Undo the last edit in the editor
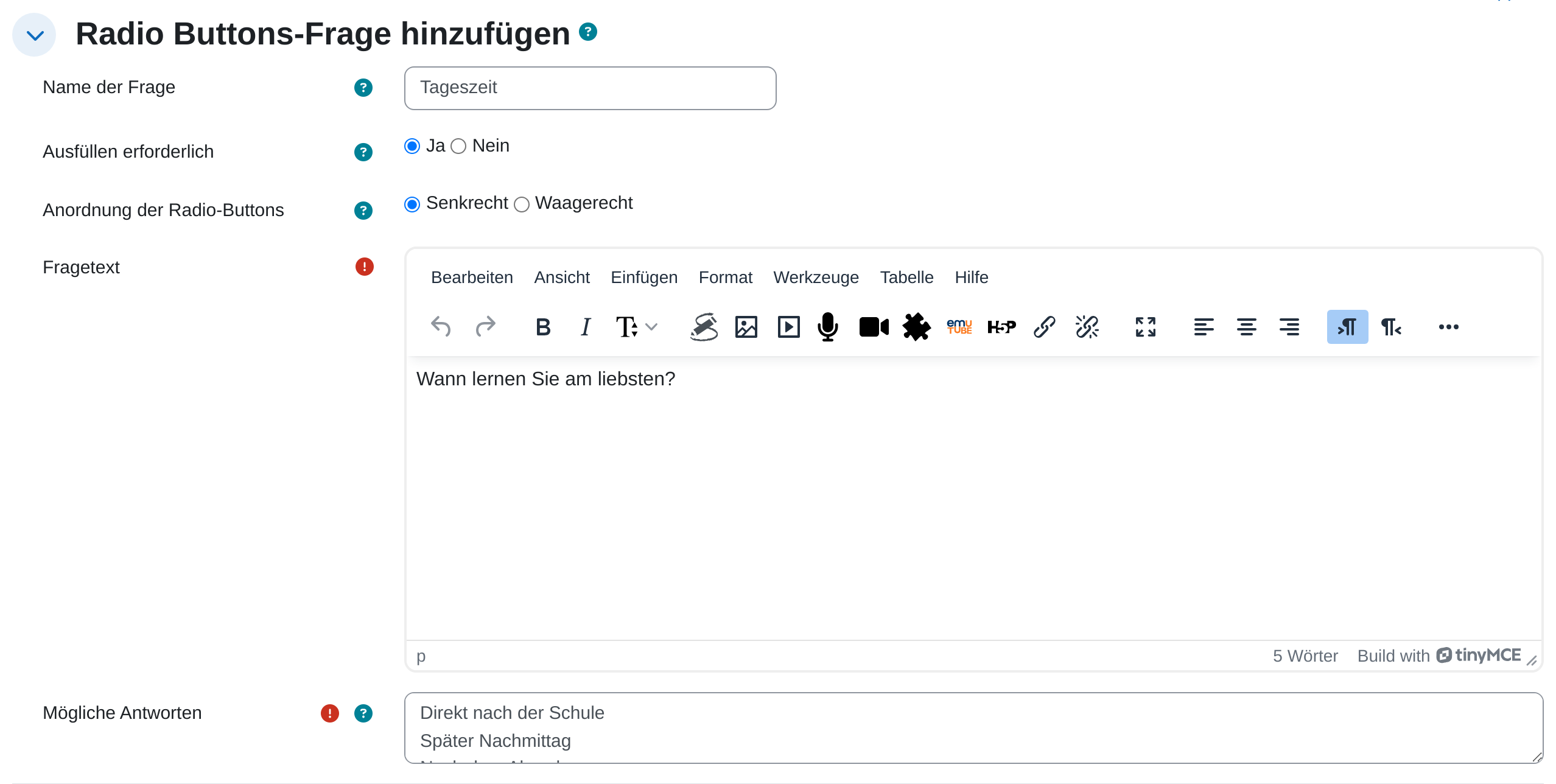 click(x=441, y=327)
